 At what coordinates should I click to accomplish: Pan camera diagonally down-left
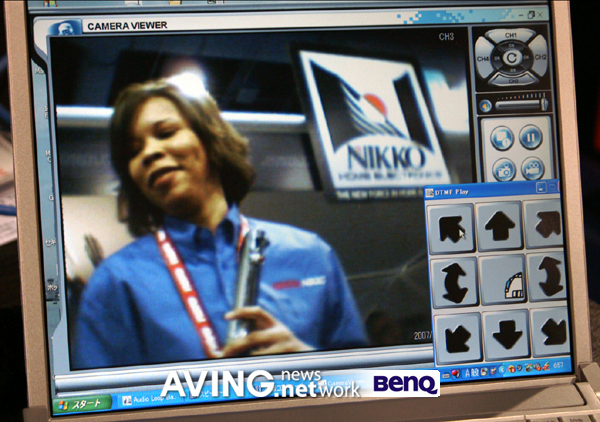pyautogui.click(x=457, y=337)
